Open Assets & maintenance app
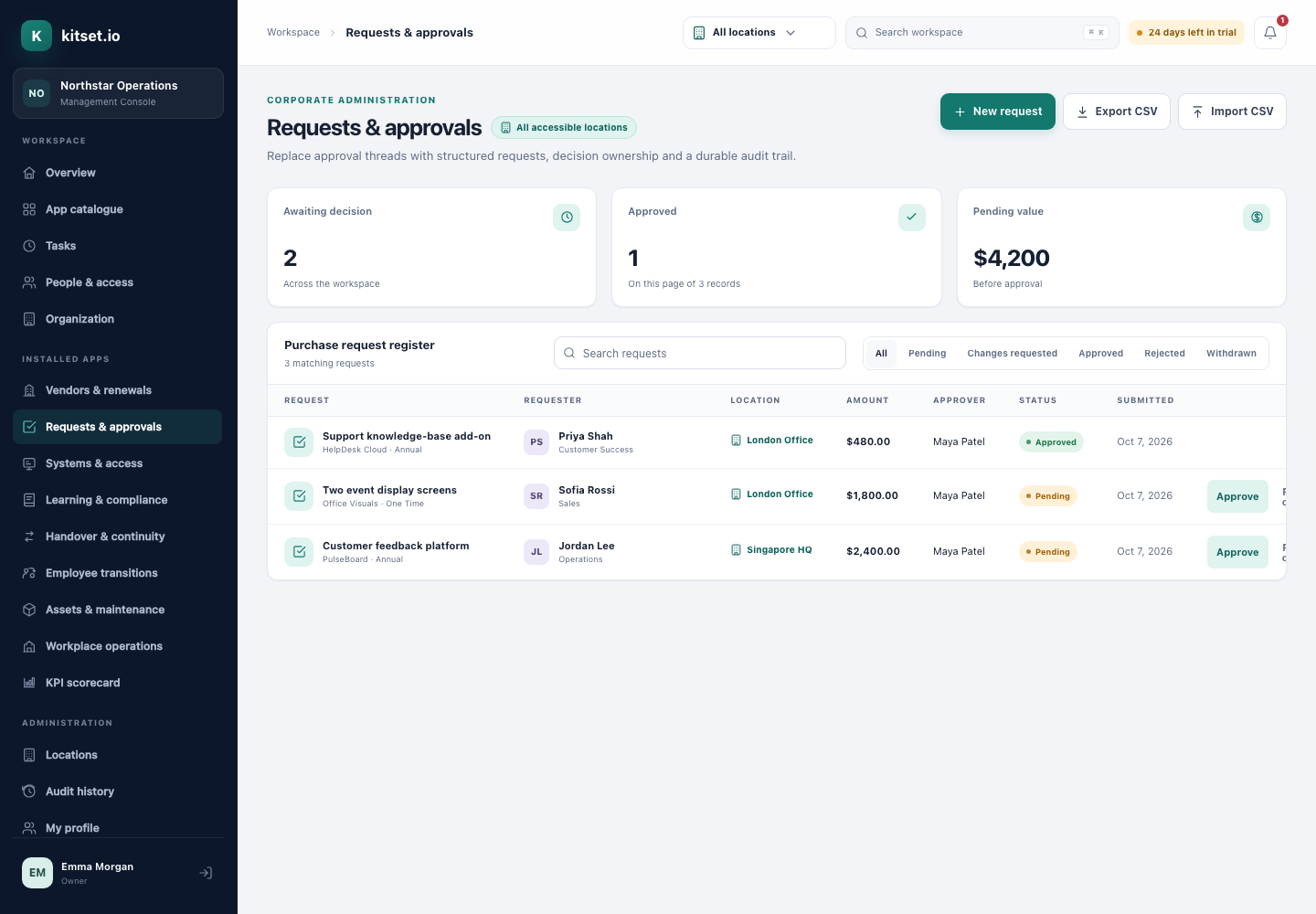 [117, 610]
